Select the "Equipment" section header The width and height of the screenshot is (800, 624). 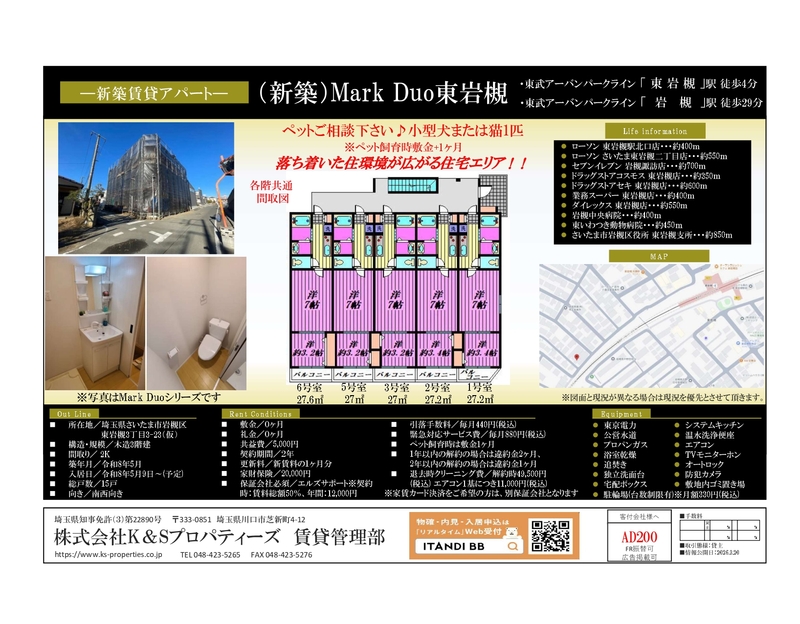[622, 413]
